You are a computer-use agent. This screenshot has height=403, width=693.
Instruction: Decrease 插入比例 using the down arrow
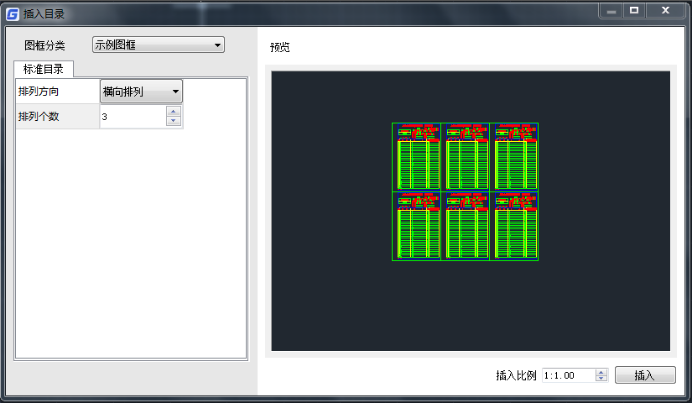(x=601, y=379)
